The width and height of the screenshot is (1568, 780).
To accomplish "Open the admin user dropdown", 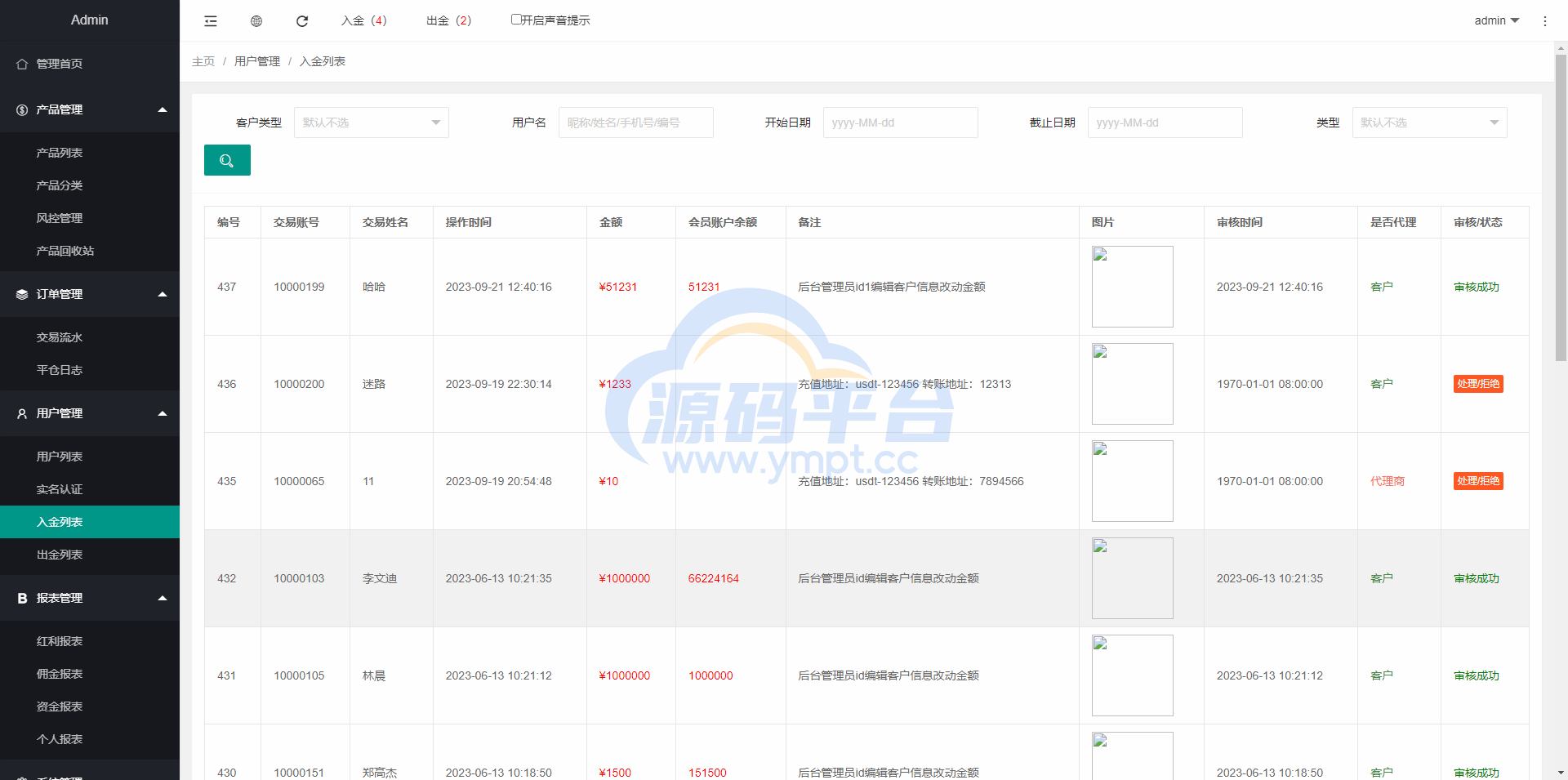I will pos(1496,20).
